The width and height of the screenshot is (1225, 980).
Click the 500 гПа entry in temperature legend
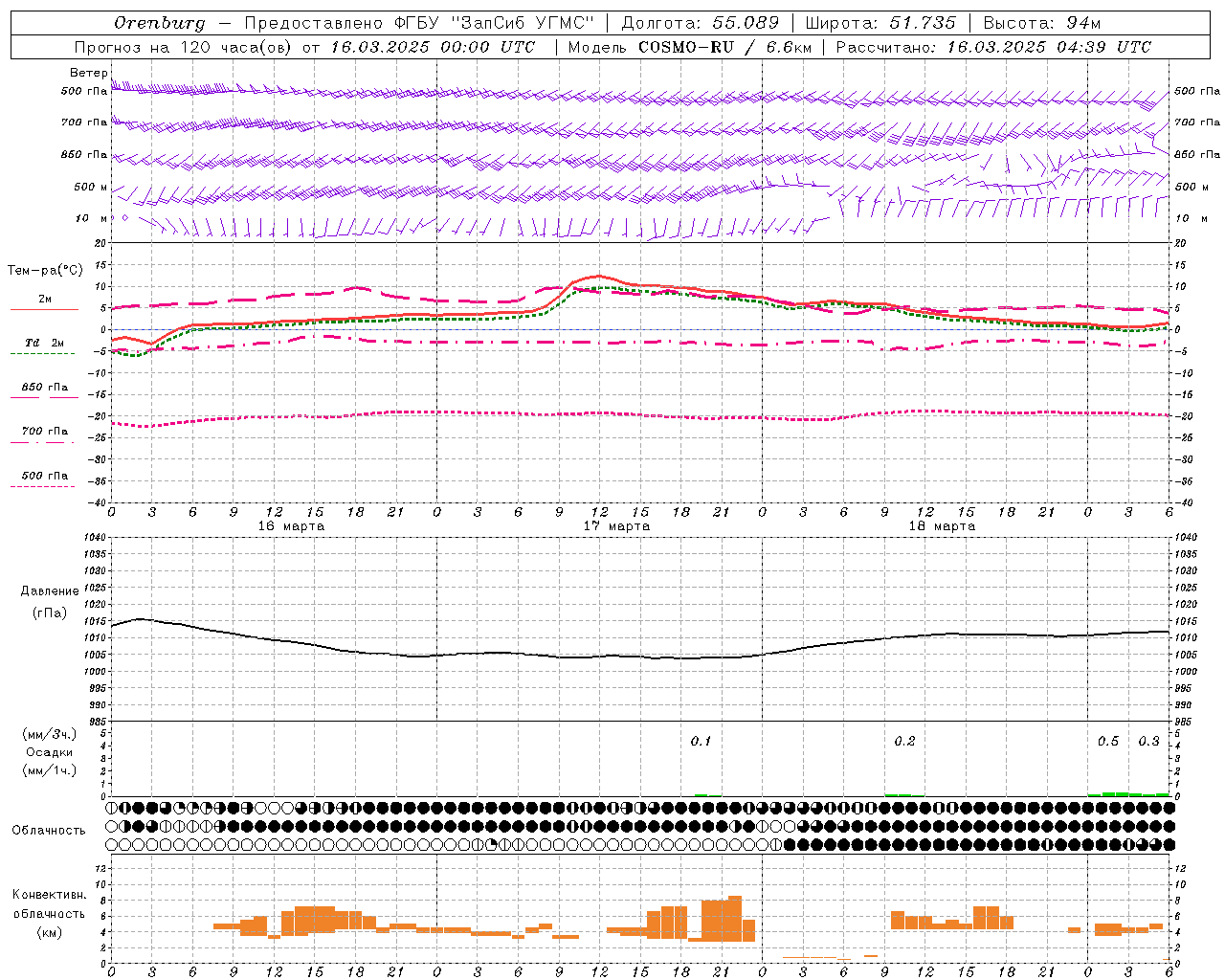[x=44, y=476]
